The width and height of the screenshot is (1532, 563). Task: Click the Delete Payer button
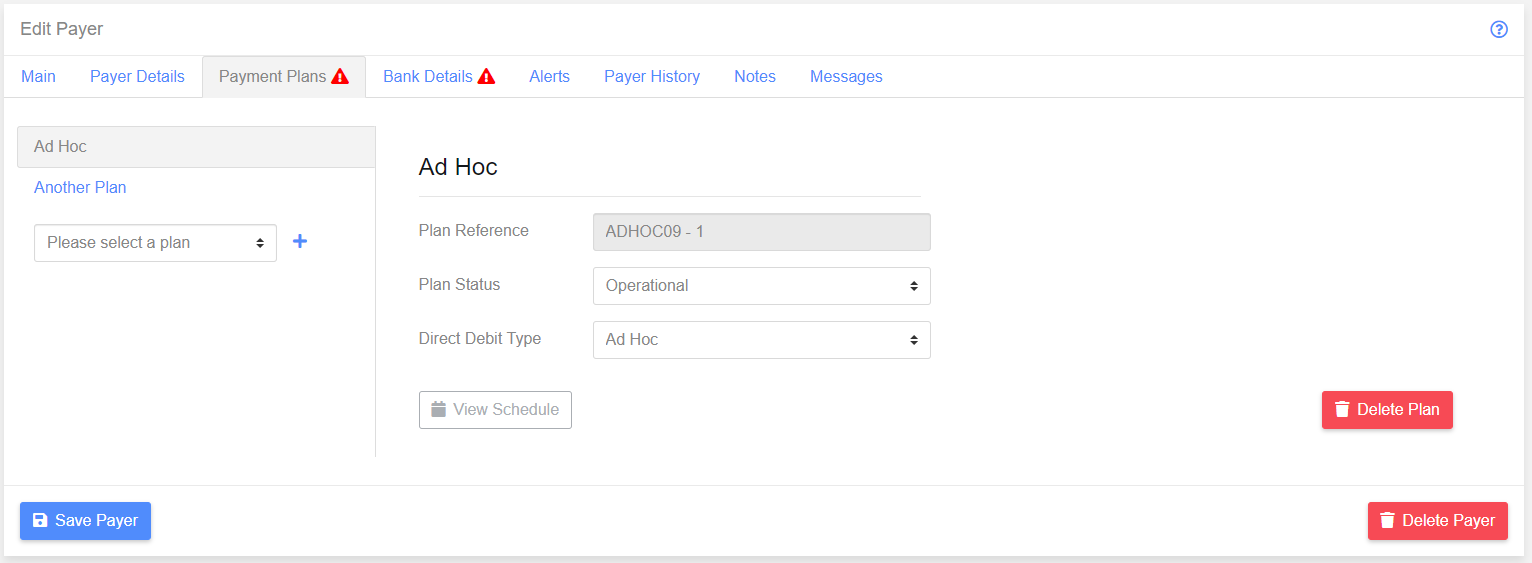[x=1437, y=520]
